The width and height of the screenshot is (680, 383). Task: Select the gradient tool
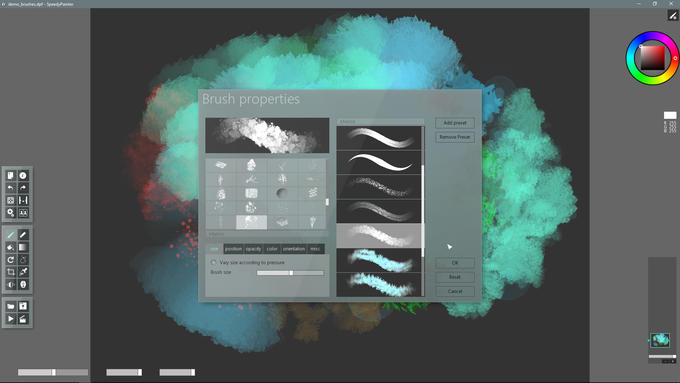[x=23, y=247]
